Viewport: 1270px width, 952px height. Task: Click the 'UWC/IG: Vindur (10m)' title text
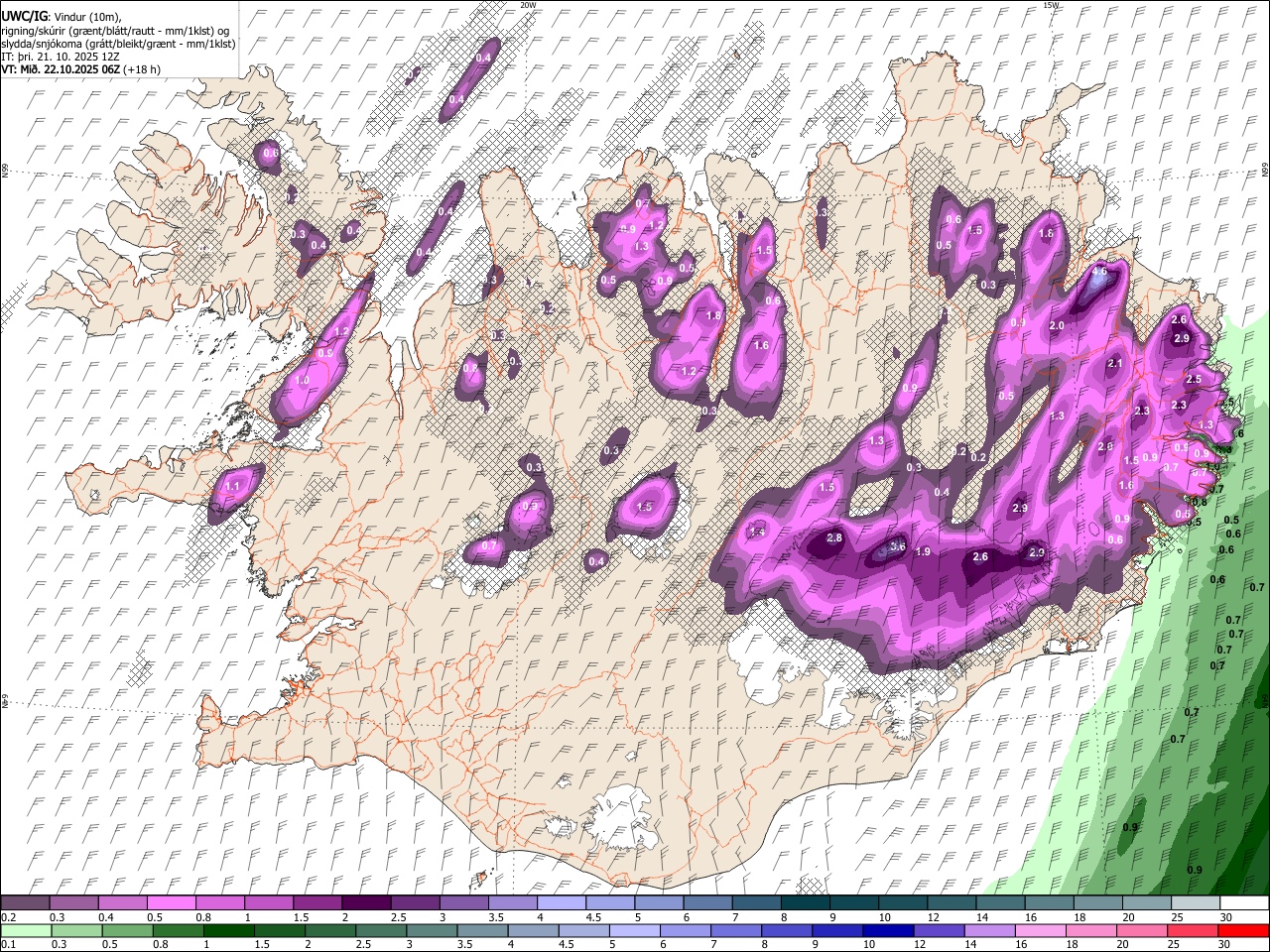62,17
